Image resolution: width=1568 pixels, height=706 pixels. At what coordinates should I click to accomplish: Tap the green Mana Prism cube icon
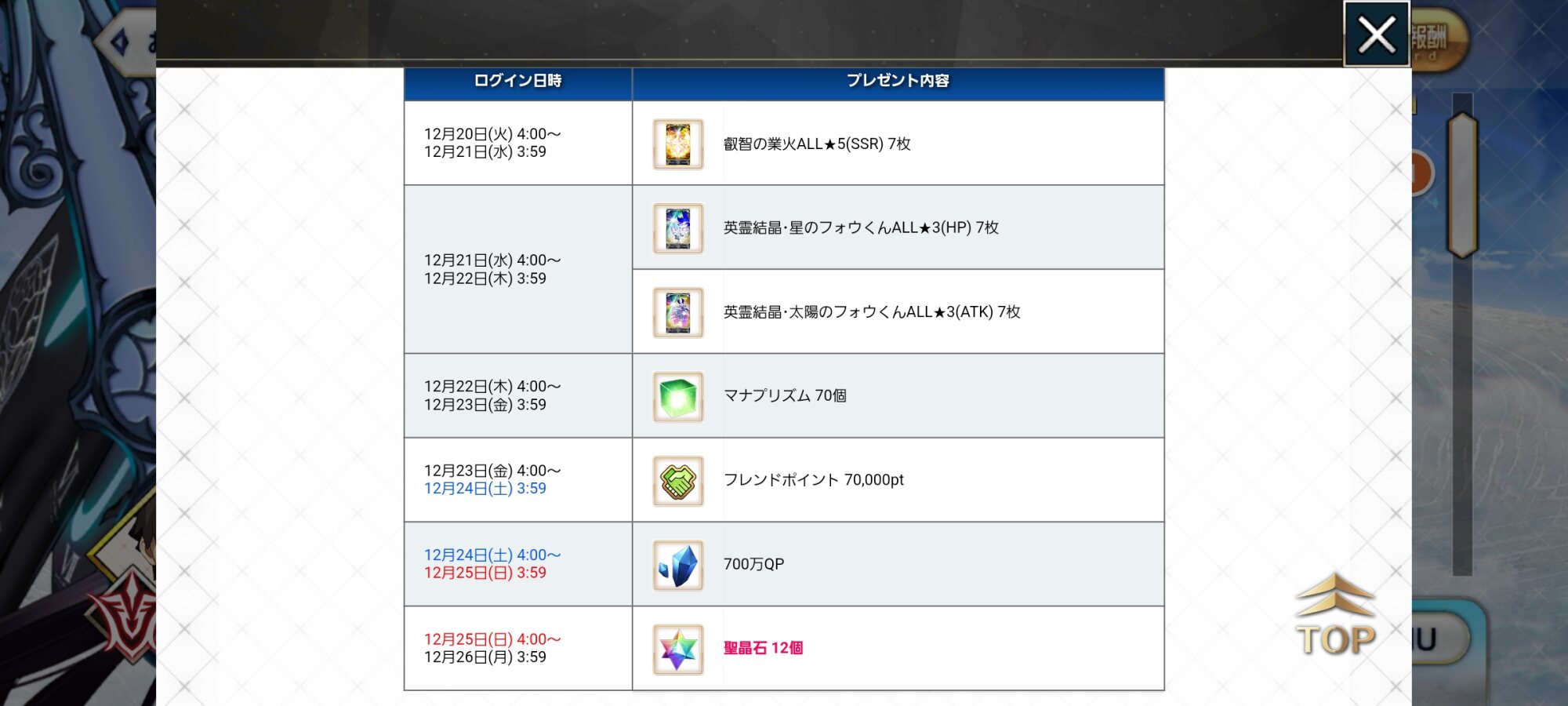[678, 396]
